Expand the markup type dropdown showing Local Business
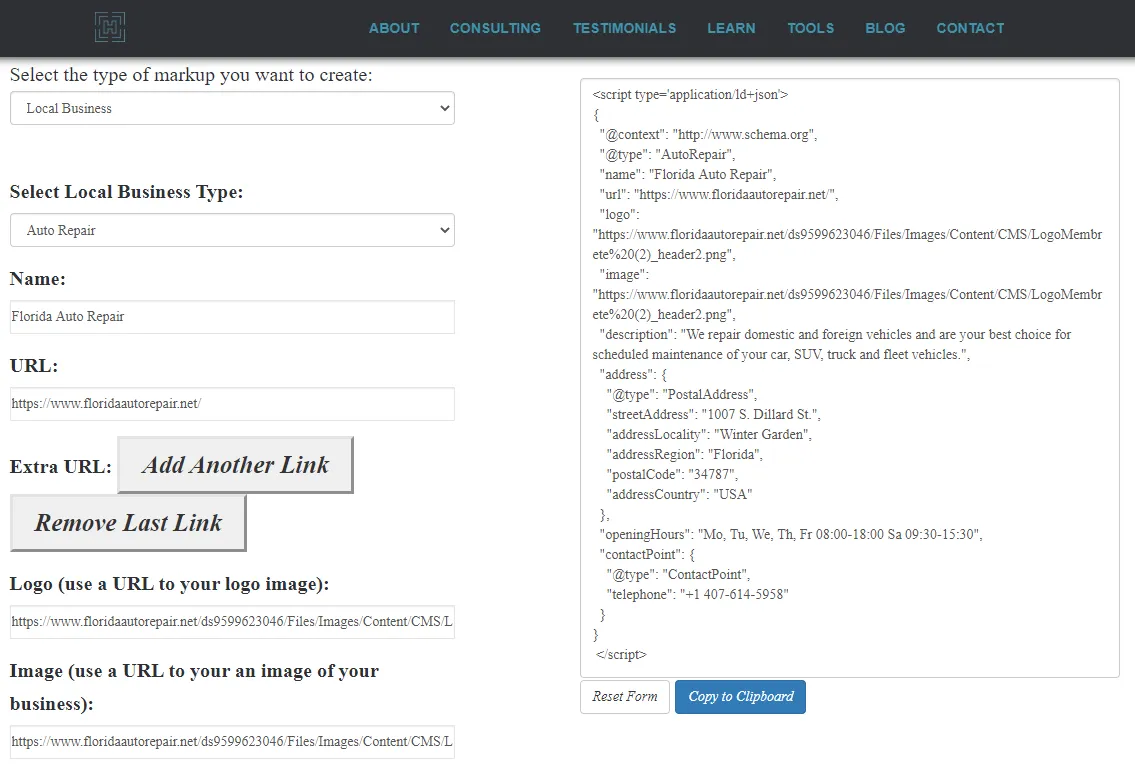 (x=232, y=108)
